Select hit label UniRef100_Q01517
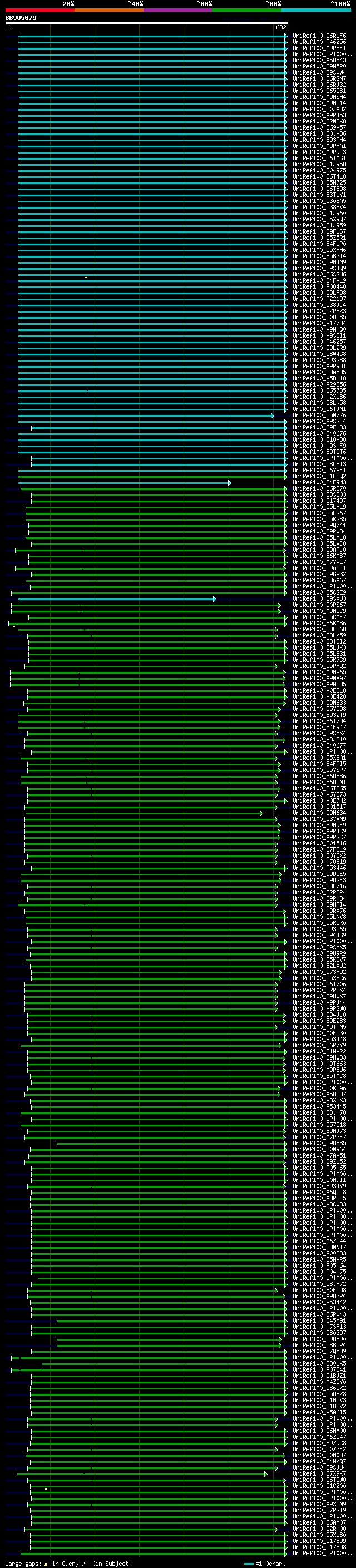Image resolution: width=356 pixels, height=1568 pixels. (319, 807)
